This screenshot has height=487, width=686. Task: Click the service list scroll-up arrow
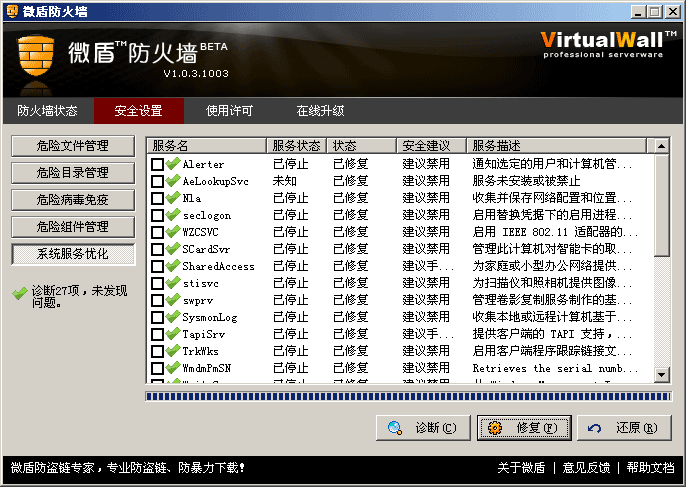(x=662, y=146)
